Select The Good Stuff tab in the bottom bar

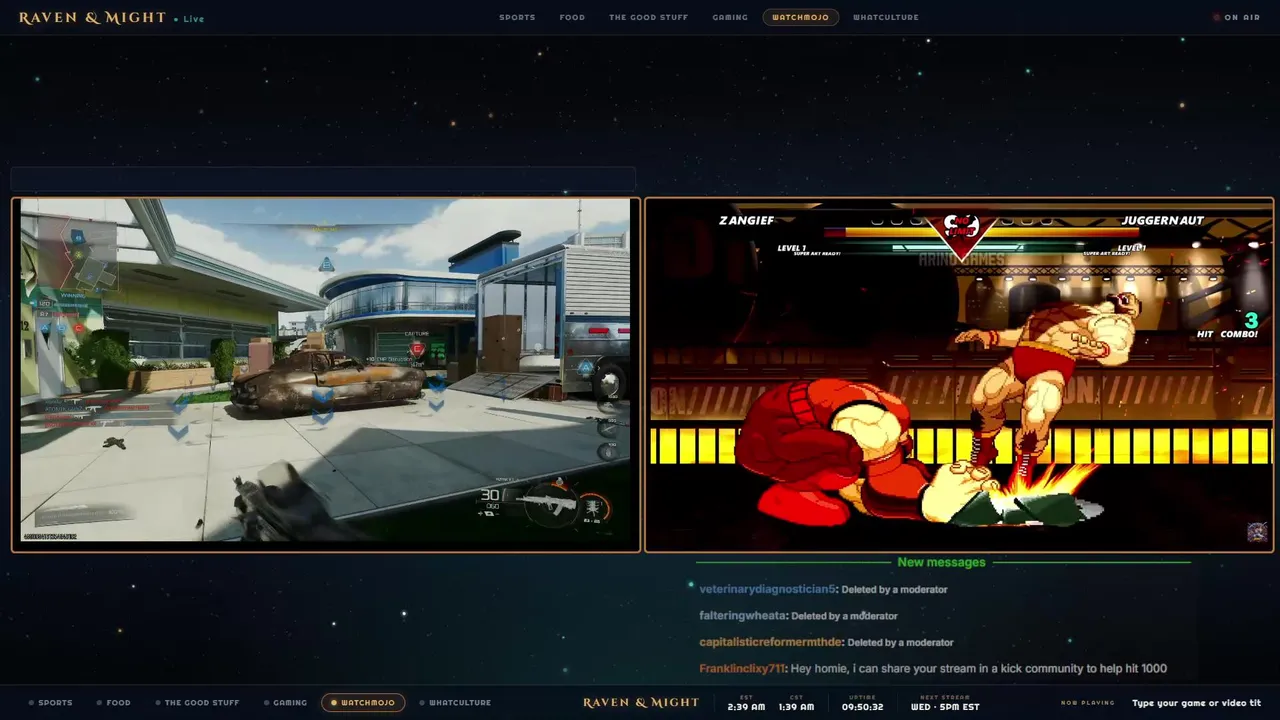click(x=197, y=703)
